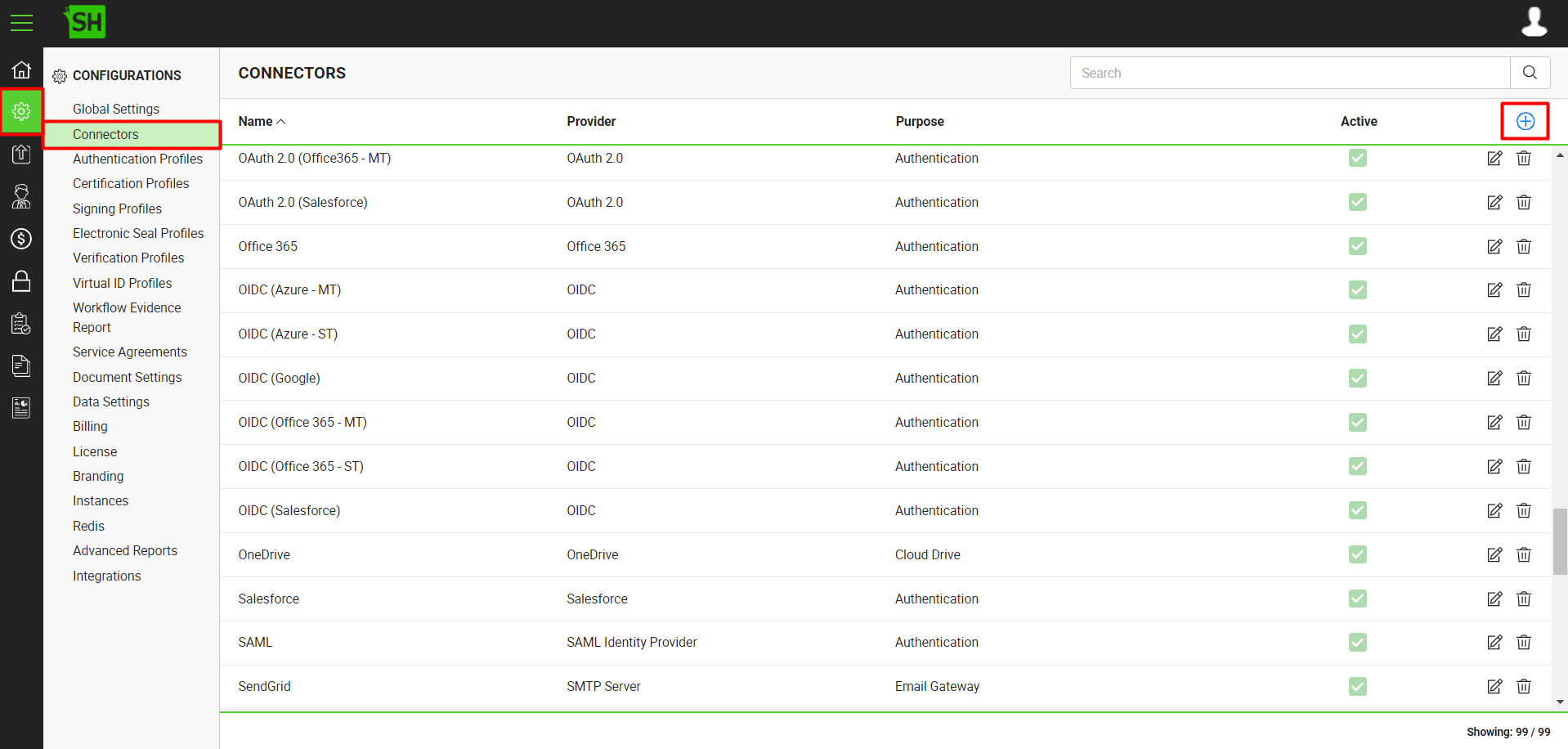The image size is (1568, 749).
Task: Delete the OIDC (Azure - ST) connector
Action: 1524,334
